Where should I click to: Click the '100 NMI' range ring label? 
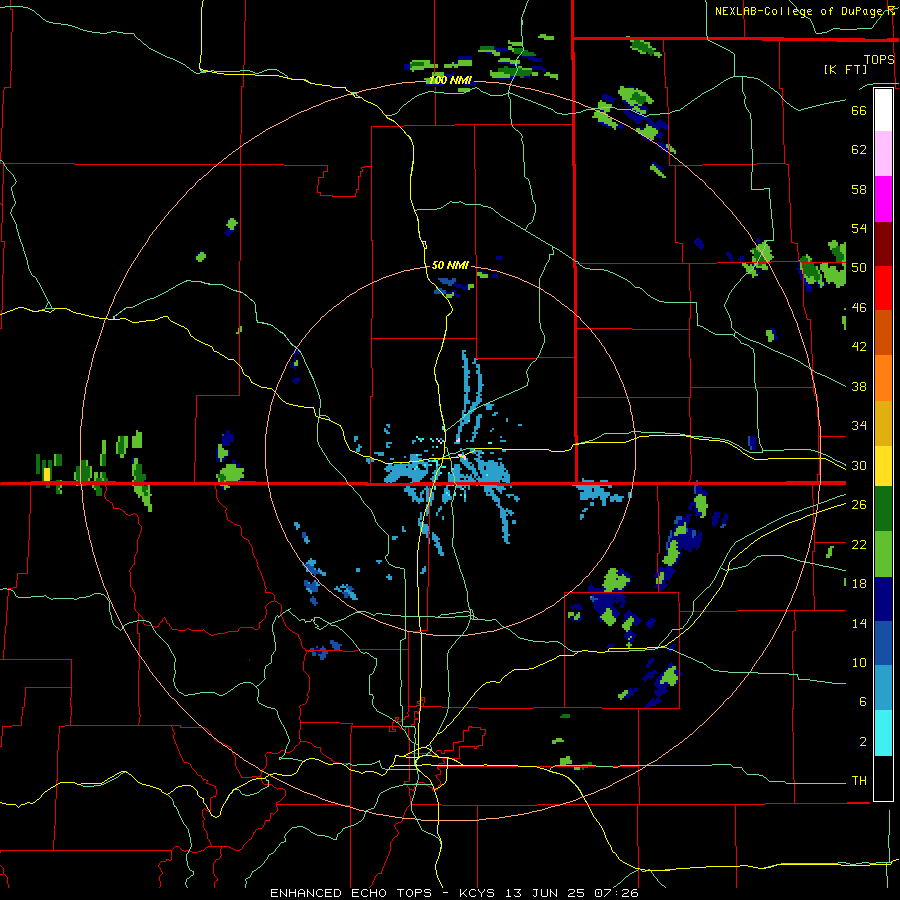[451, 80]
